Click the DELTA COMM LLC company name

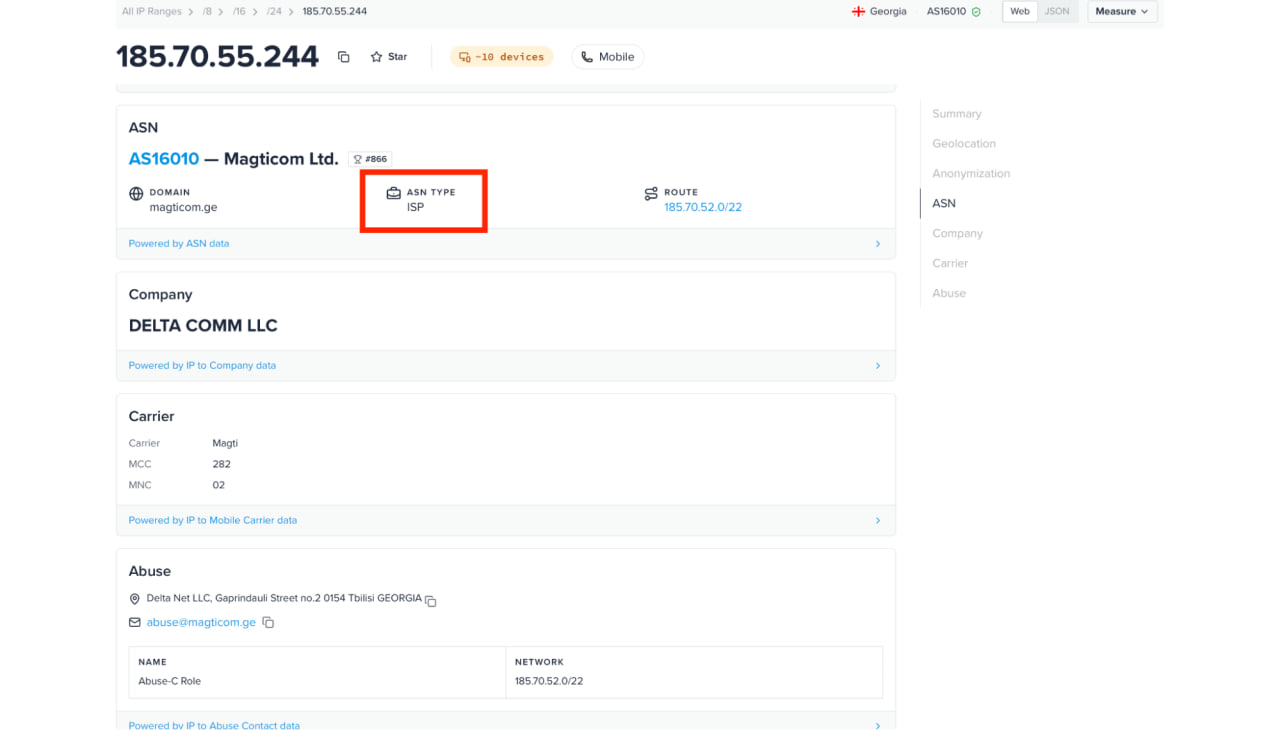203,326
